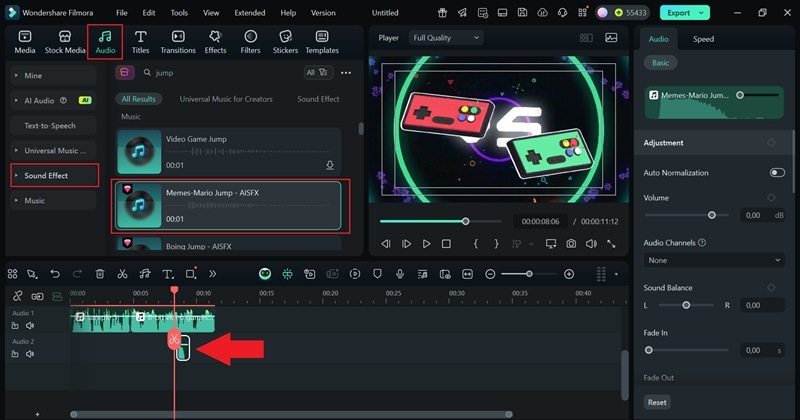Toggle the Adjustment keyframe diamond
Viewport: 800px width, 420px height.
[771, 143]
